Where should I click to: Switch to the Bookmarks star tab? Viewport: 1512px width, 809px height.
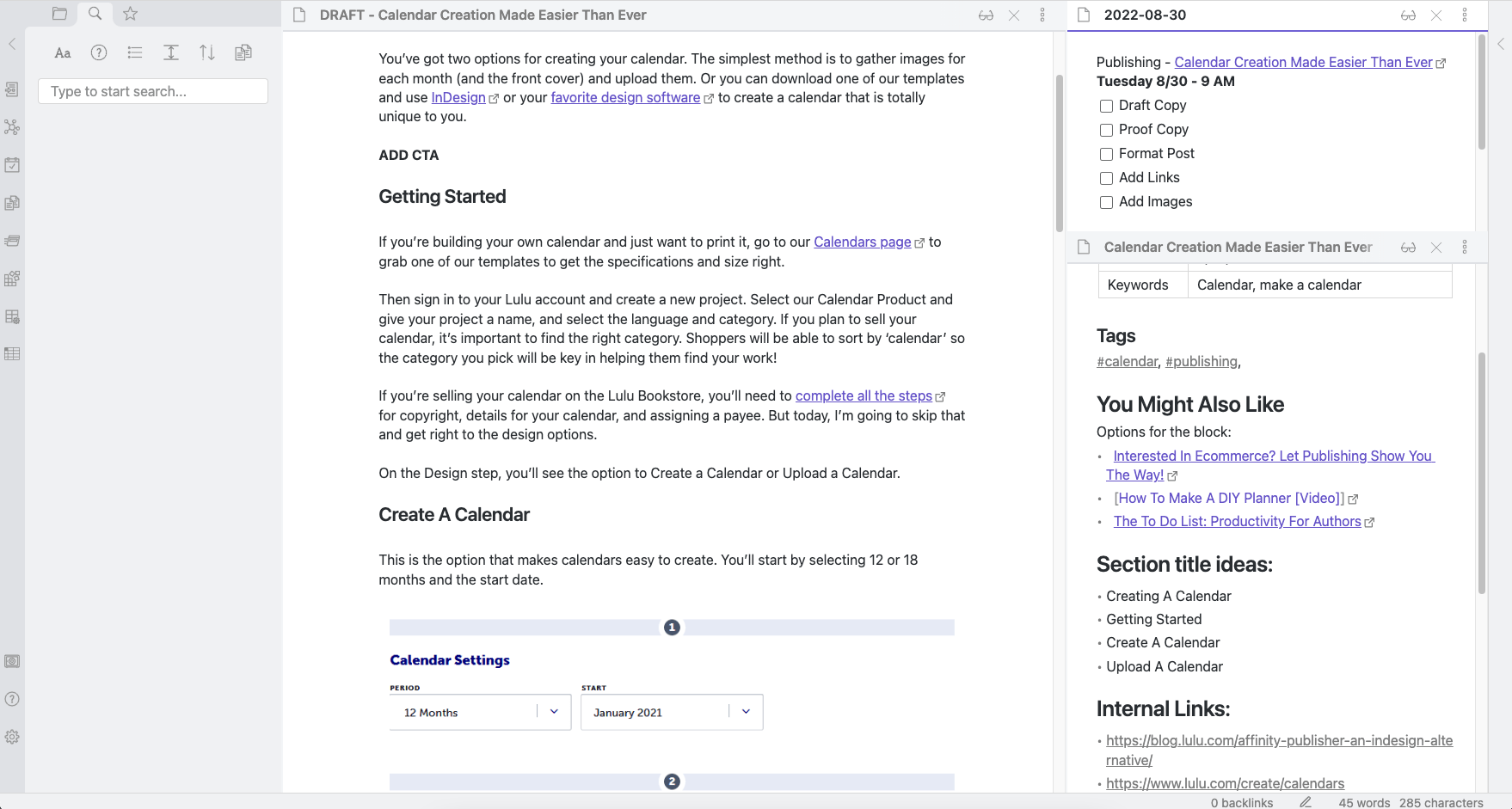[x=130, y=14]
